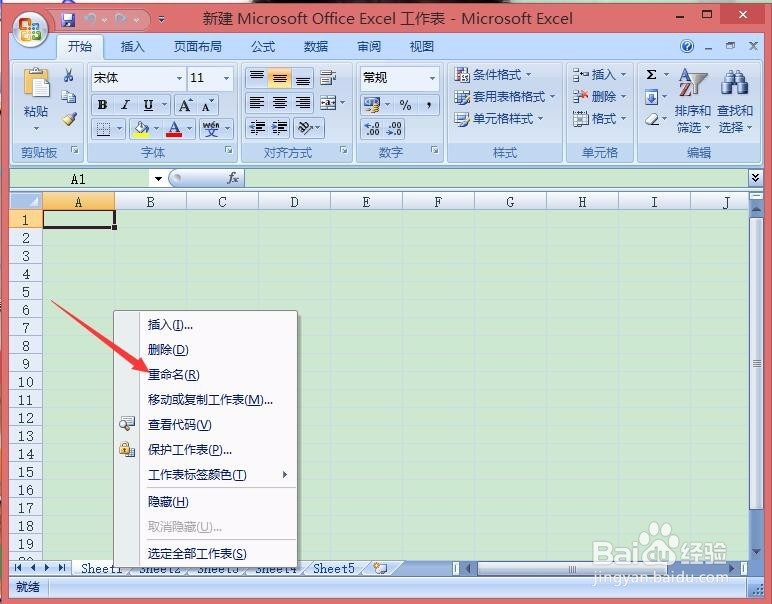Open the Name Box dropdown arrow
The width and height of the screenshot is (772, 604).
click(x=158, y=179)
